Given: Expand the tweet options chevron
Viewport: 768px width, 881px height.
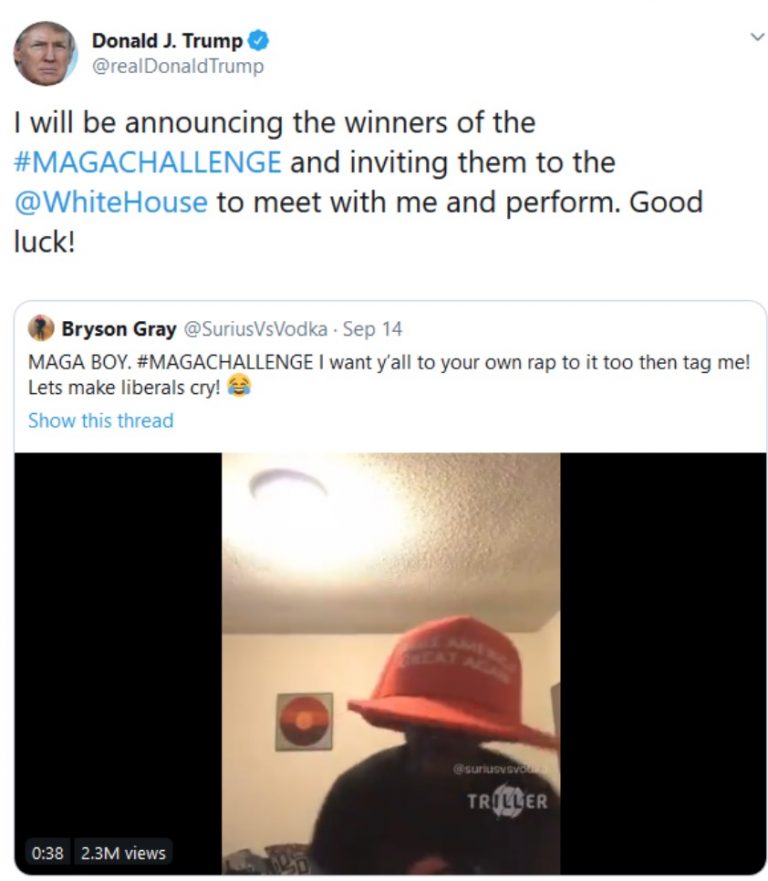Looking at the screenshot, I should pyautogui.click(x=757, y=37).
